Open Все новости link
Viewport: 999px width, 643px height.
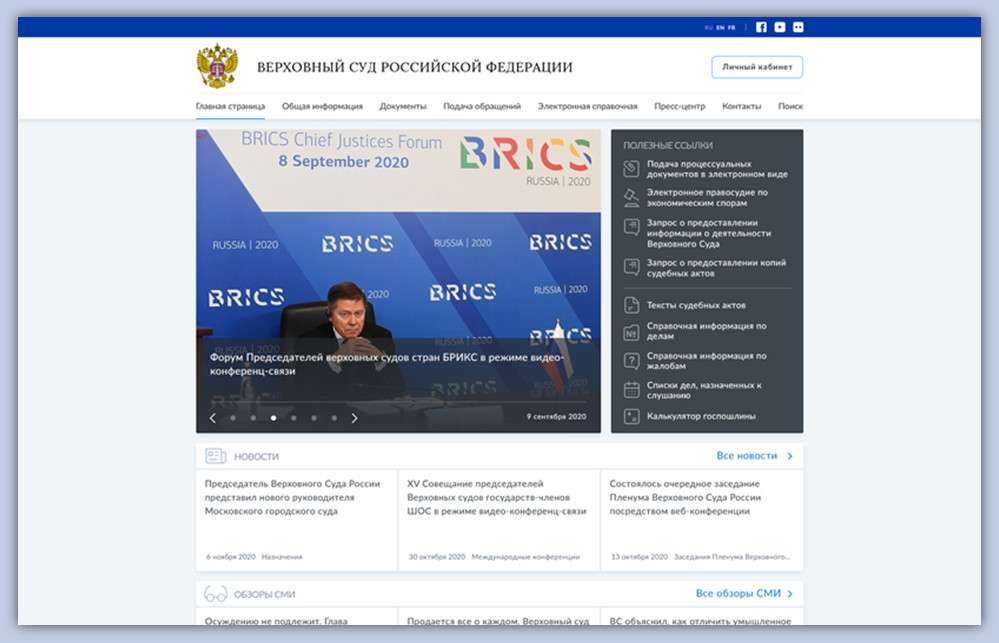tap(747, 456)
